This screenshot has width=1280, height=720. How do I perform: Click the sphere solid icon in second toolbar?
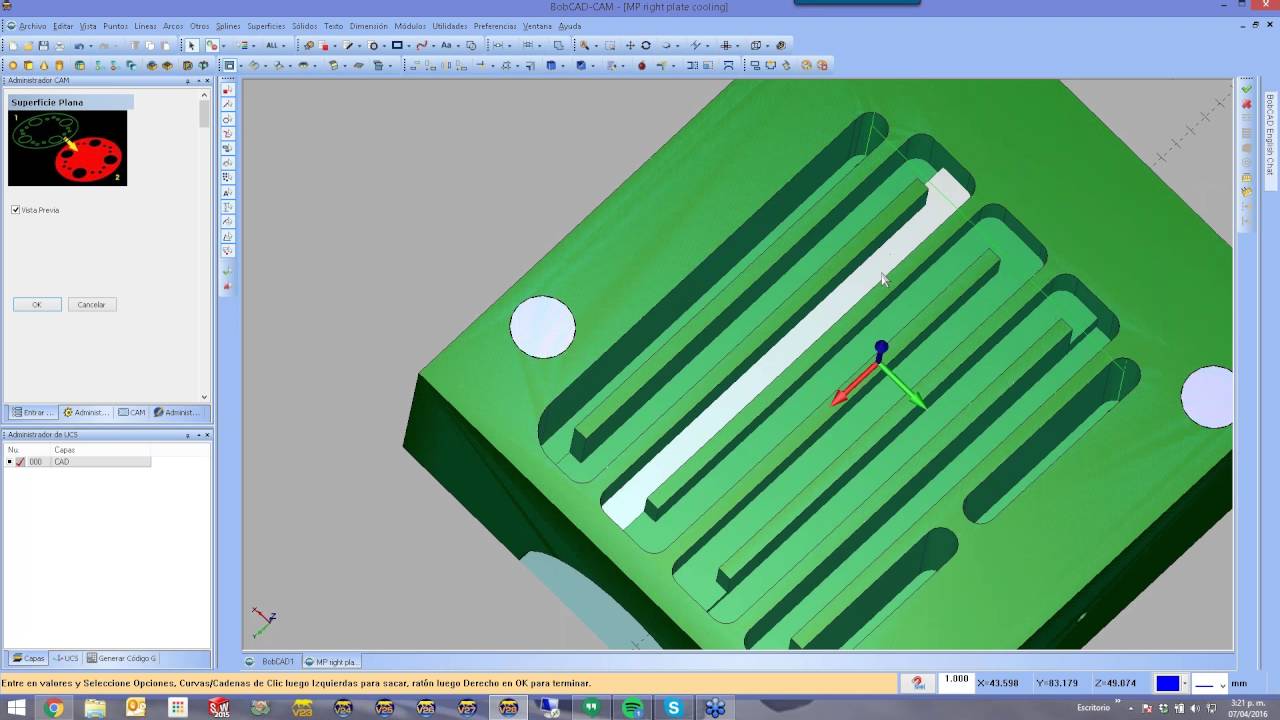point(13,66)
